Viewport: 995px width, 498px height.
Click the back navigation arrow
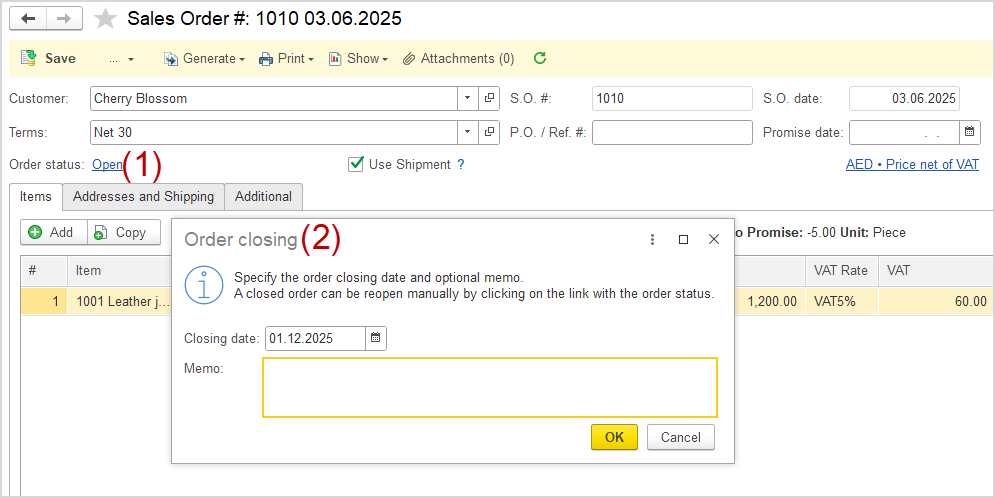point(28,19)
